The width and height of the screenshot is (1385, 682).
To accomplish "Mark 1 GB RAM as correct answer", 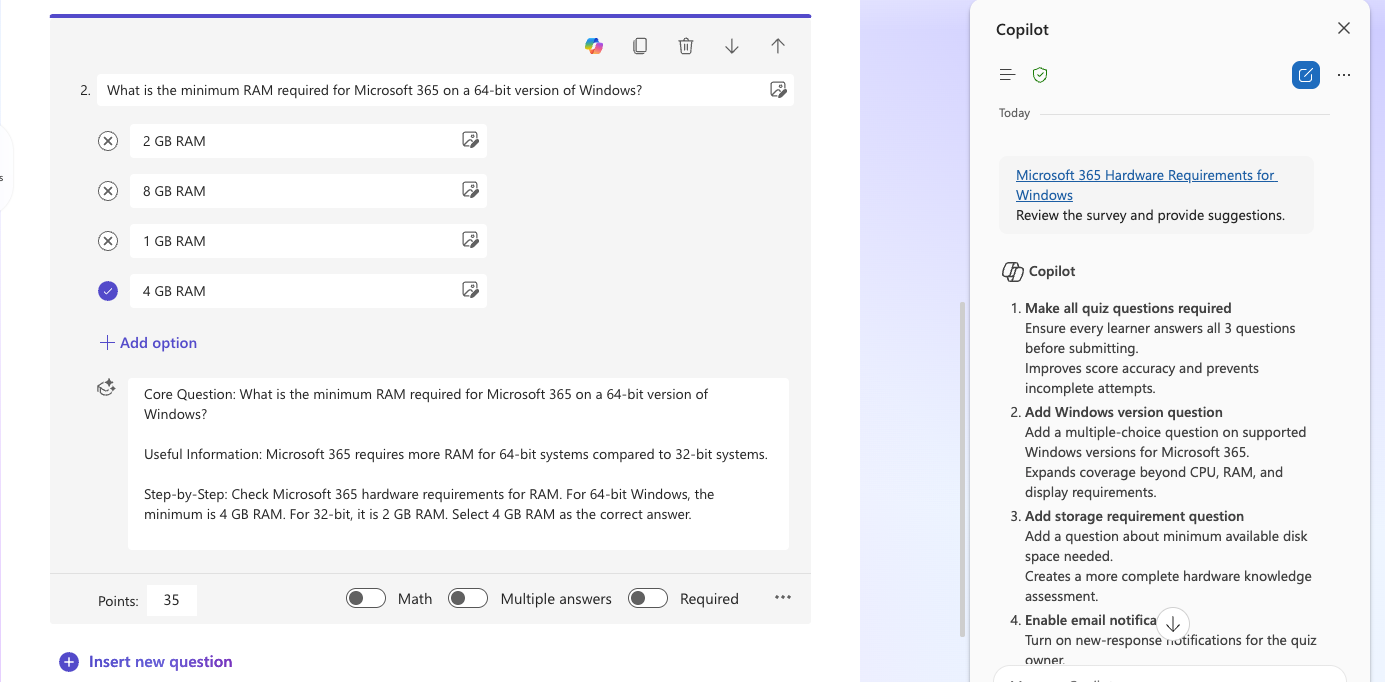I will click(x=108, y=241).
